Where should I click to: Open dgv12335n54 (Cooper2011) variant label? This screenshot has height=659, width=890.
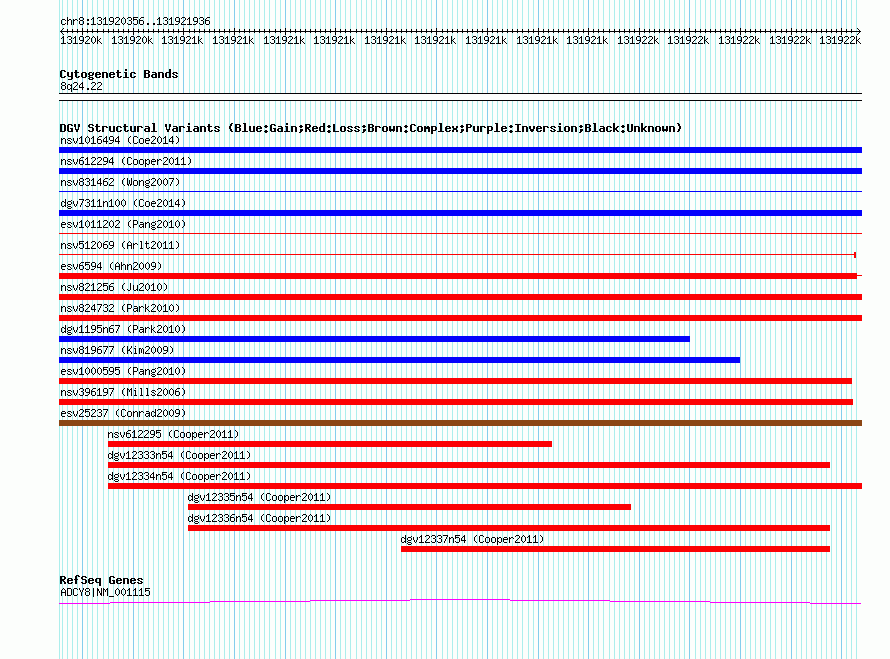tap(259, 497)
